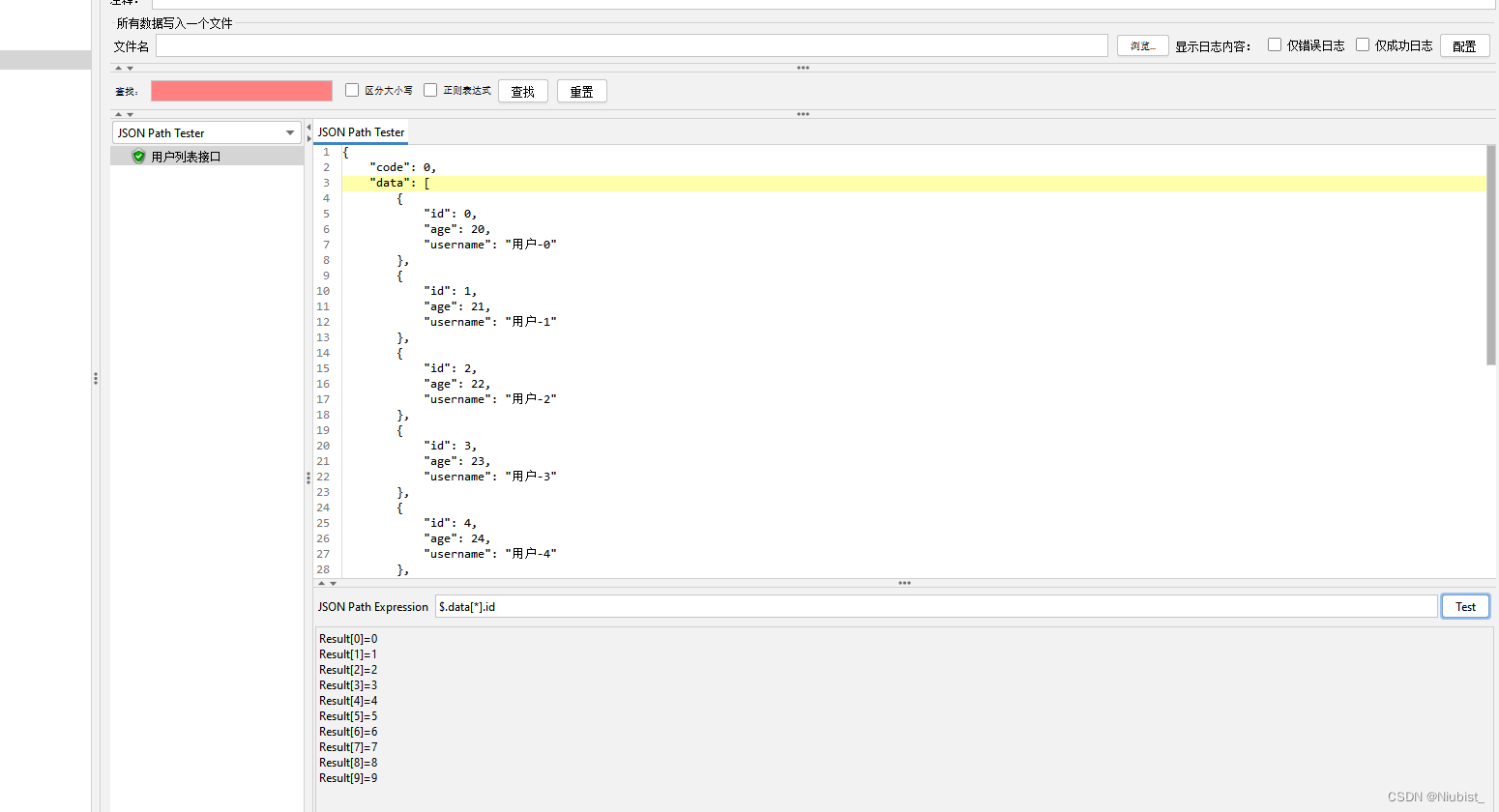Click the Result[5]=5 output line
Viewport: 1499px width, 812px height.
348,716
